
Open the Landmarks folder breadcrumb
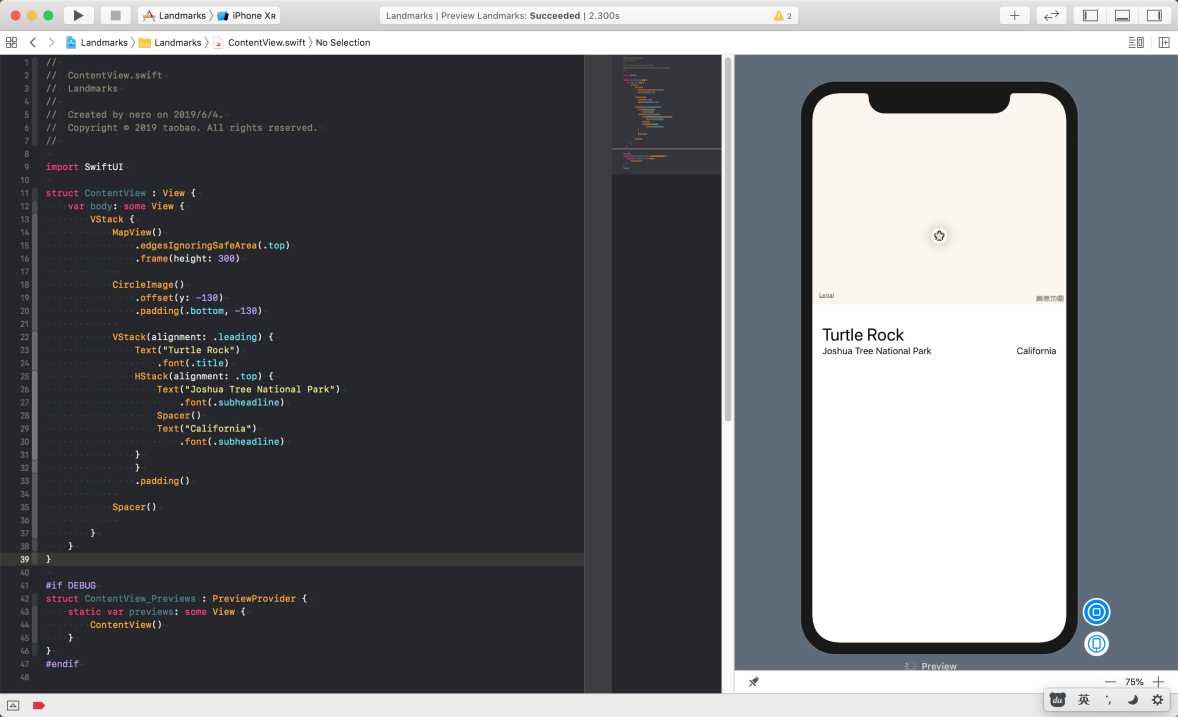click(171, 43)
